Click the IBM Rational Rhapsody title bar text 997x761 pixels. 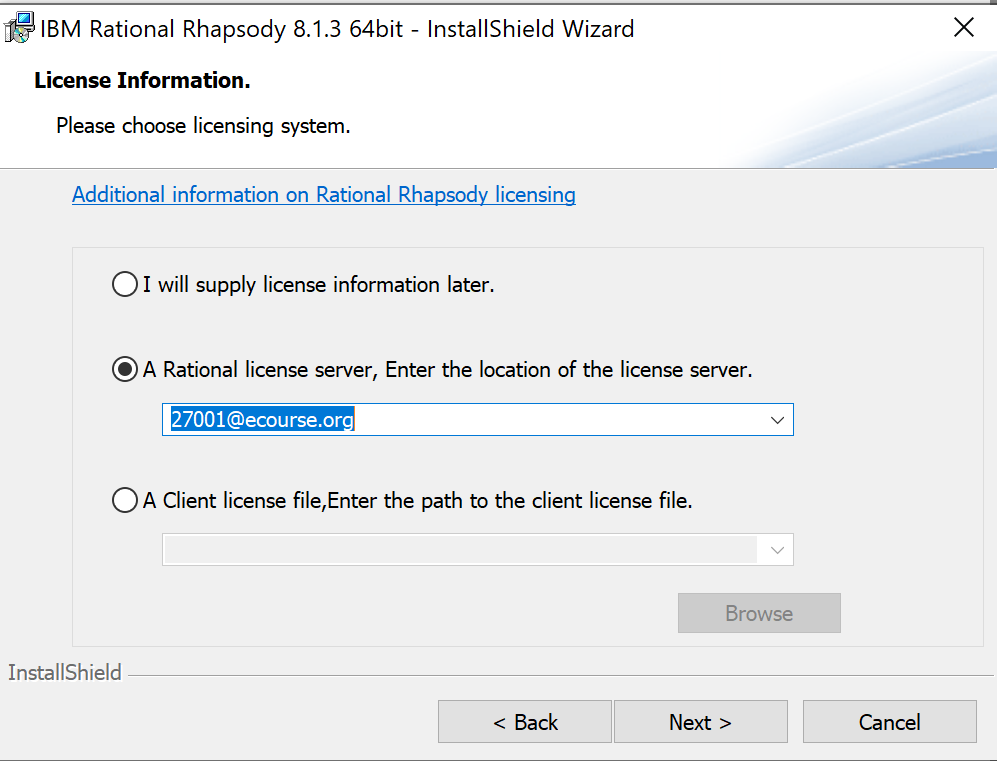click(337, 29)
